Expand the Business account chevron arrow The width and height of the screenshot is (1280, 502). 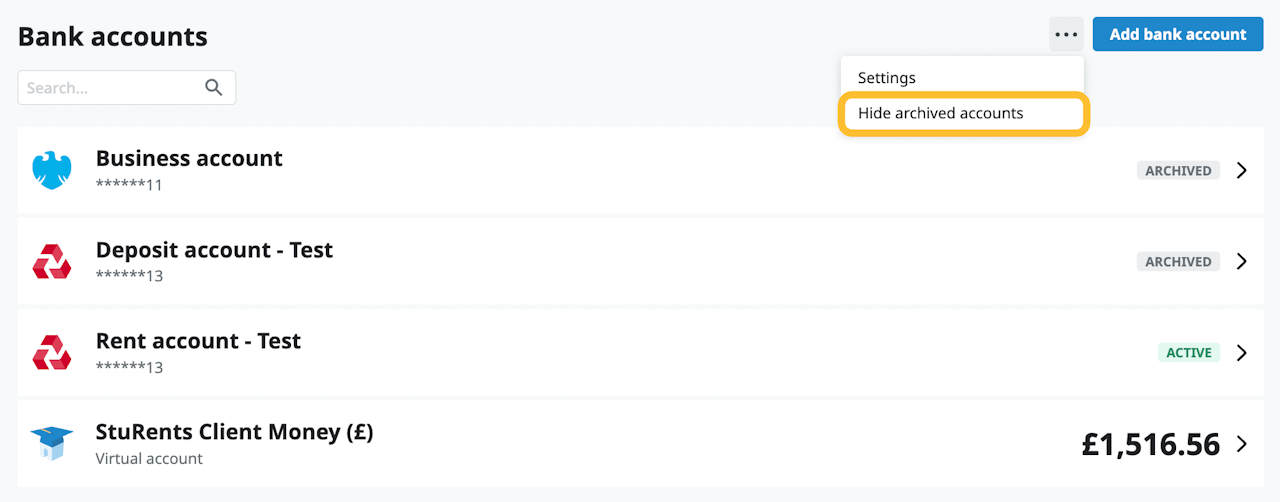pyautogui.click(x=1241, y=170)
